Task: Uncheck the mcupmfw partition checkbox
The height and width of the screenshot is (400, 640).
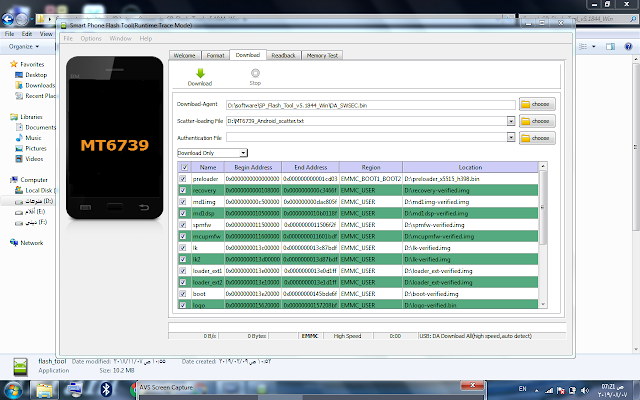Action: pyautogui.click(x=183, y=236)
